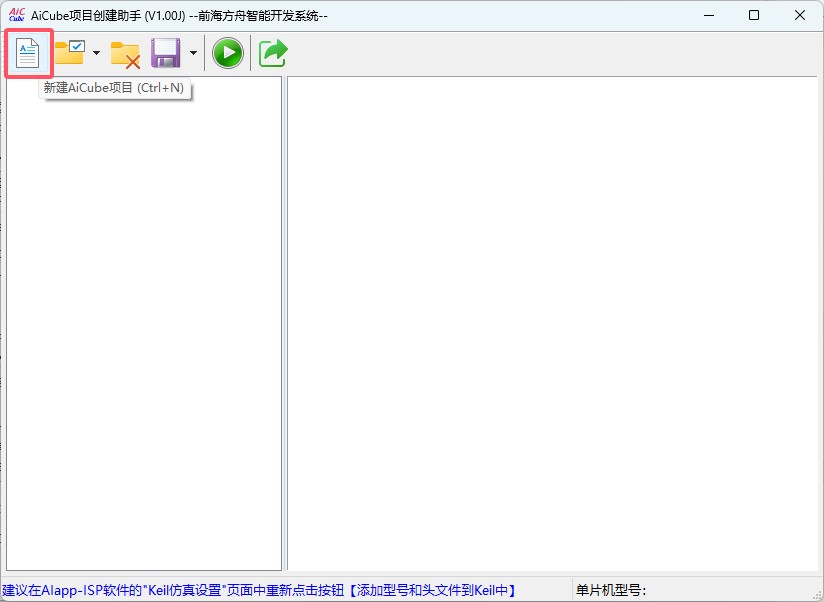The width and height of the screenshot is (824, 602).
Task: Minimize the AiCube window
Action: [x=709, y=15]
